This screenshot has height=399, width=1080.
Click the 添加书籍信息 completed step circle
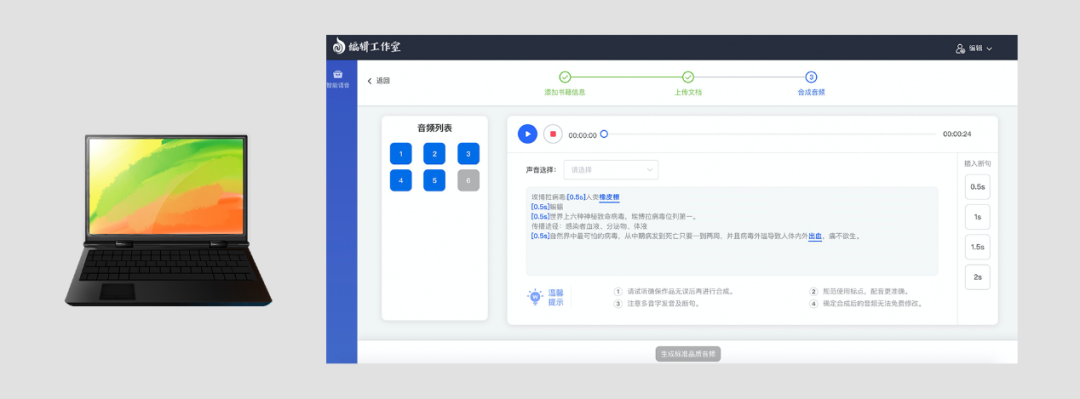pyautogui.click(x=565, y=77)
